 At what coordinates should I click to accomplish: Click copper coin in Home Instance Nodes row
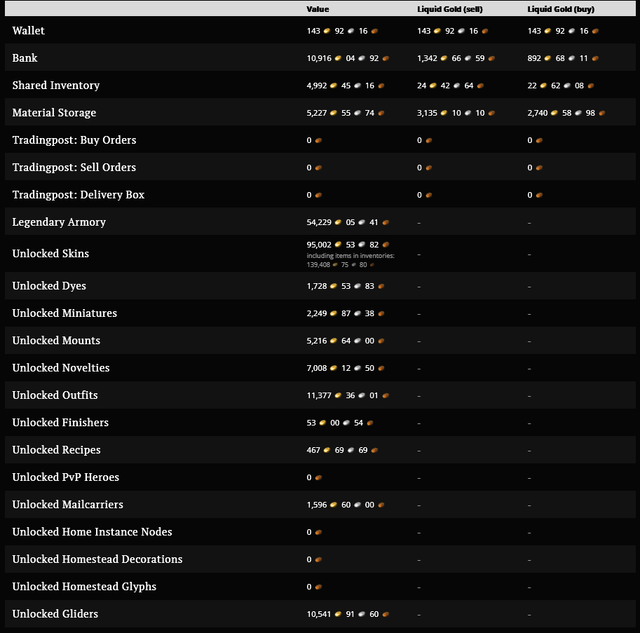(x=318, y=532)
